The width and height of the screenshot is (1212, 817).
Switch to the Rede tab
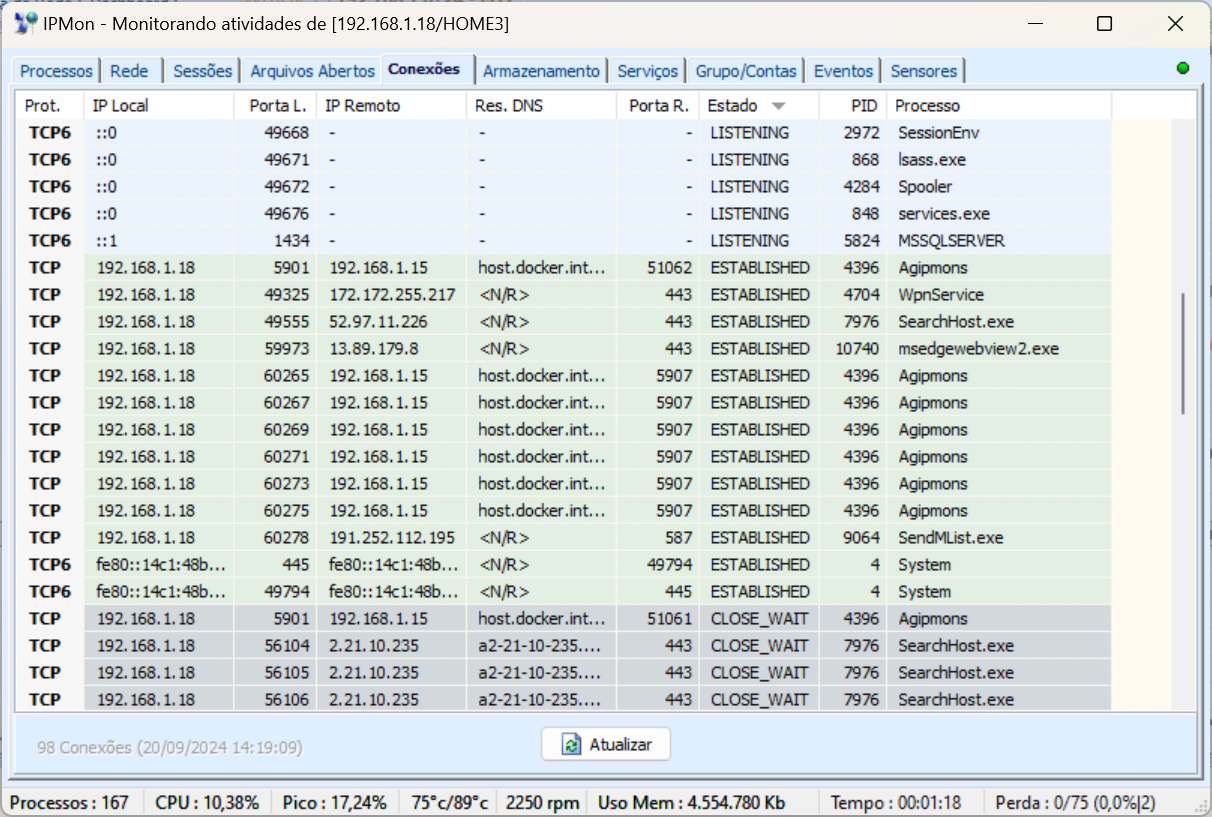(129, 71)
